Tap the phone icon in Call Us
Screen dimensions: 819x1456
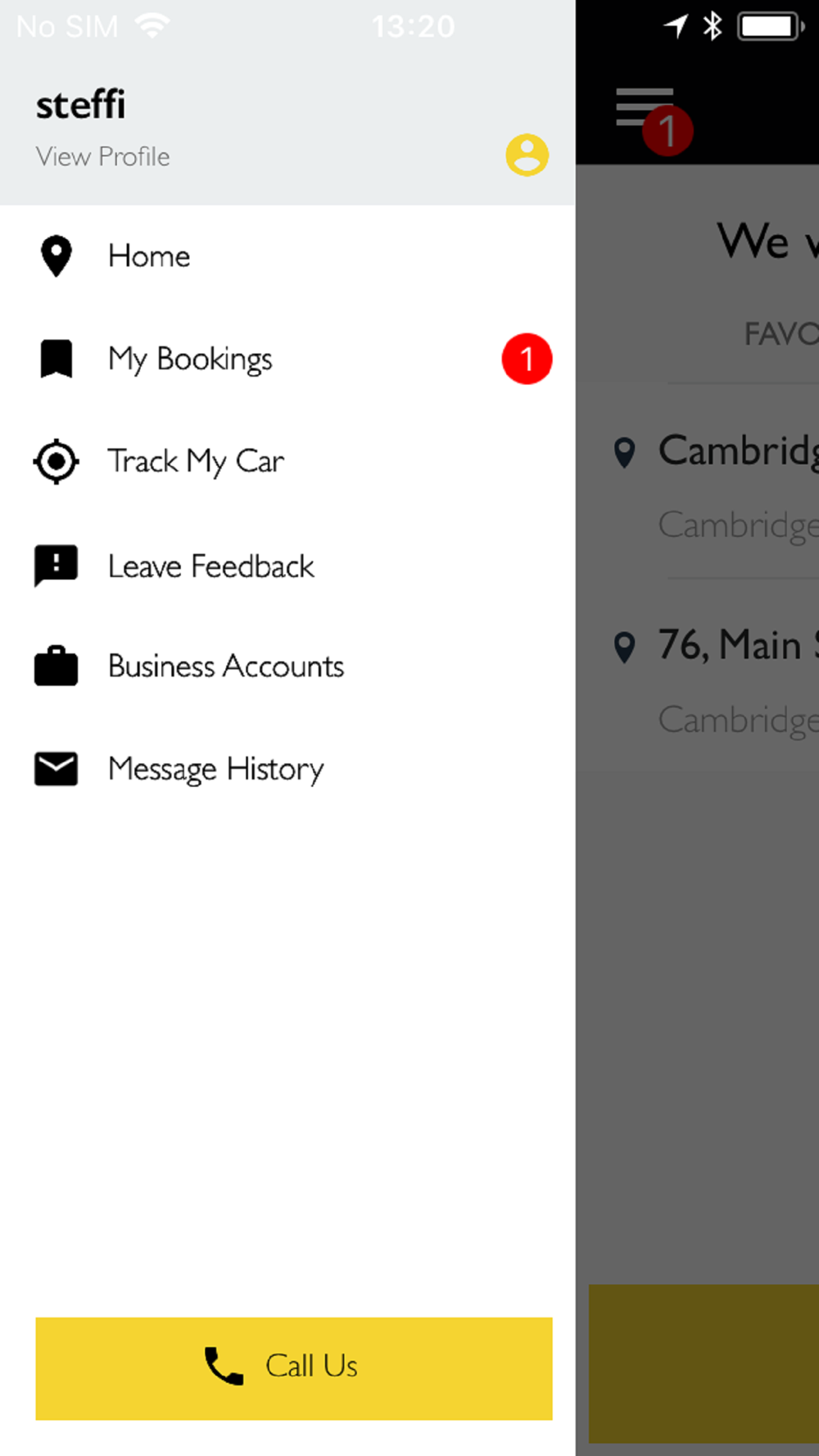[x=224, y=1366]
